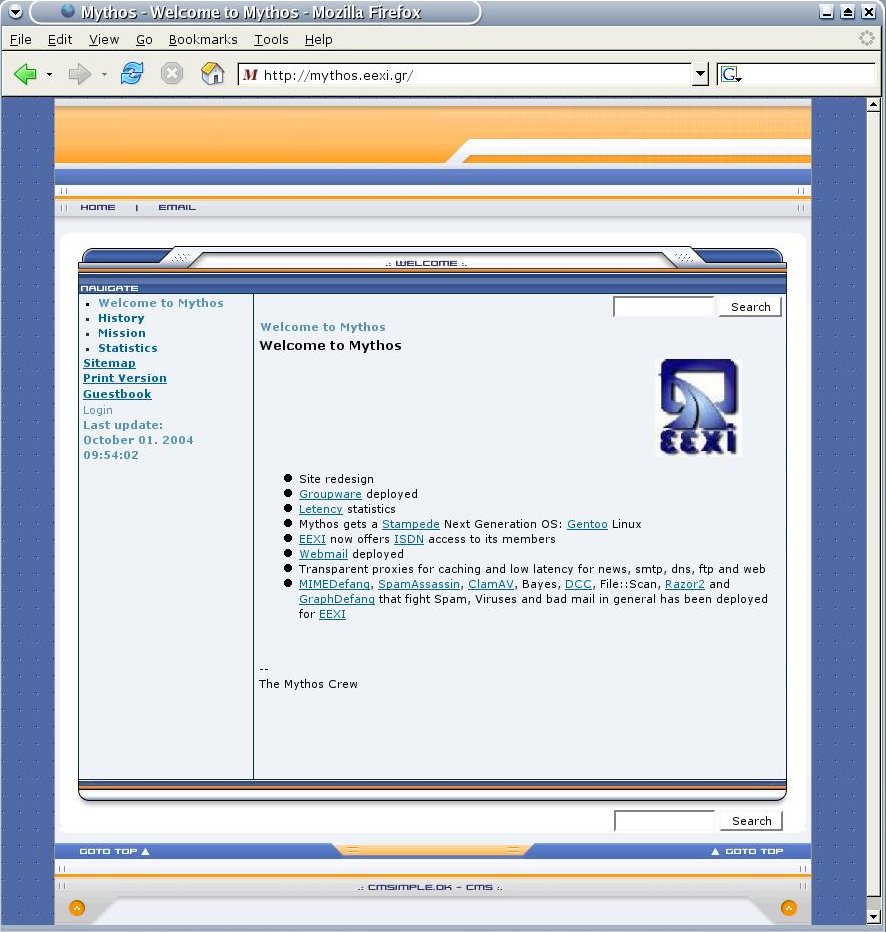The height and width of the screenshot is (932, 886).
Task: Click the Stop loading X icon
Action: (172, 74)
